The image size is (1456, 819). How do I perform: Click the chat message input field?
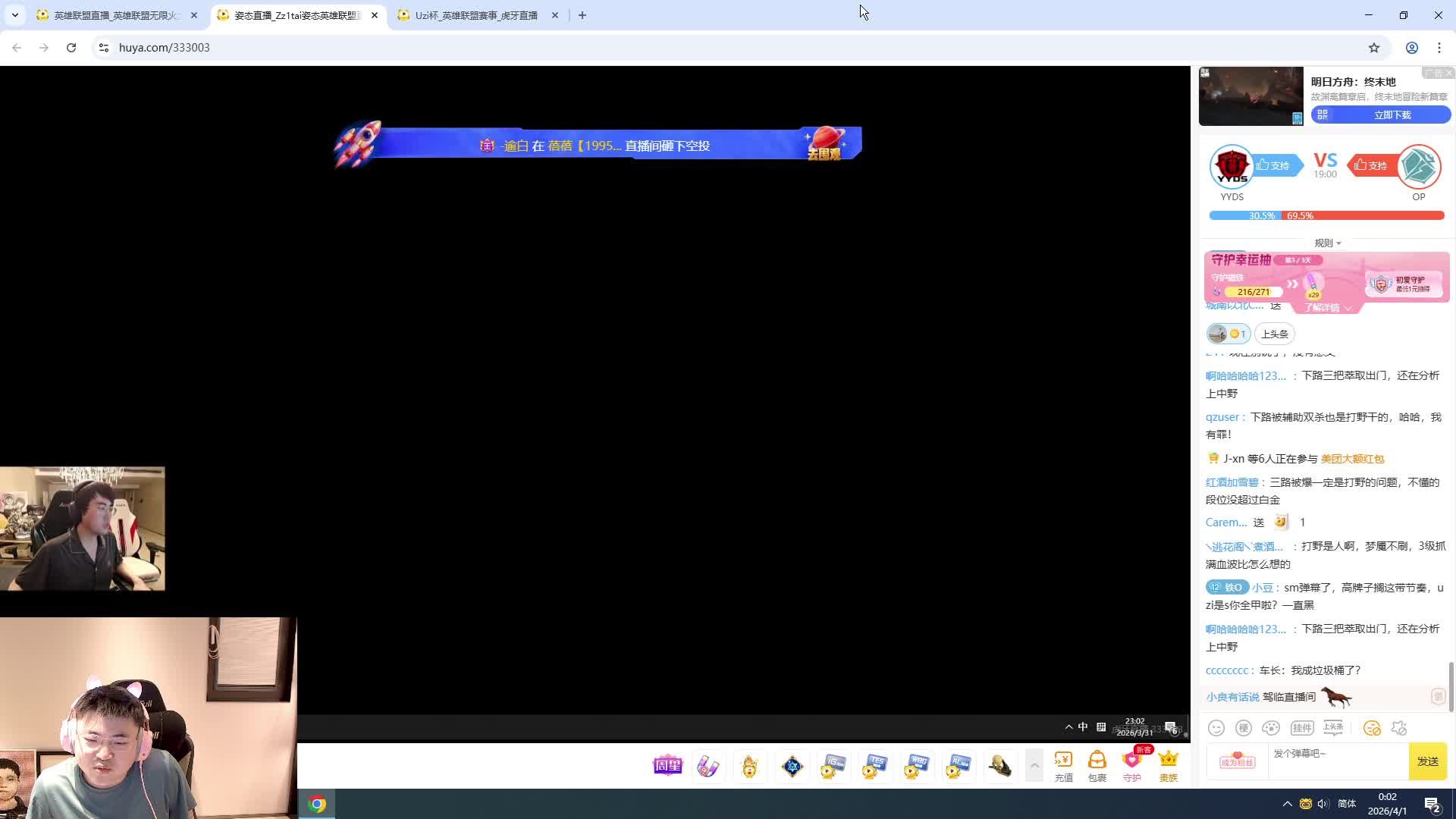1338,761
